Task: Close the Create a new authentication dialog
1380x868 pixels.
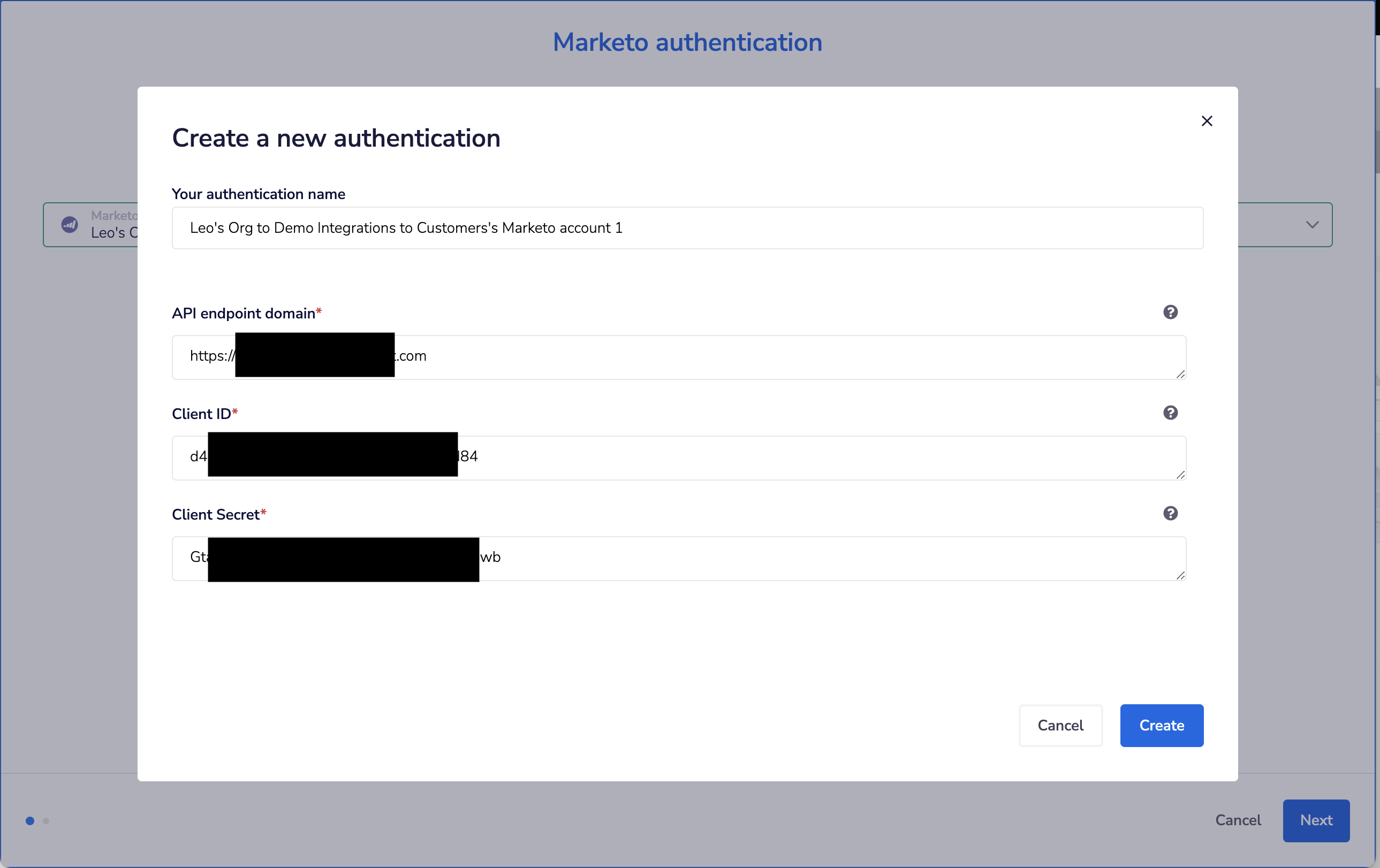Action: pyautogui.click(x=1207, y=121)
